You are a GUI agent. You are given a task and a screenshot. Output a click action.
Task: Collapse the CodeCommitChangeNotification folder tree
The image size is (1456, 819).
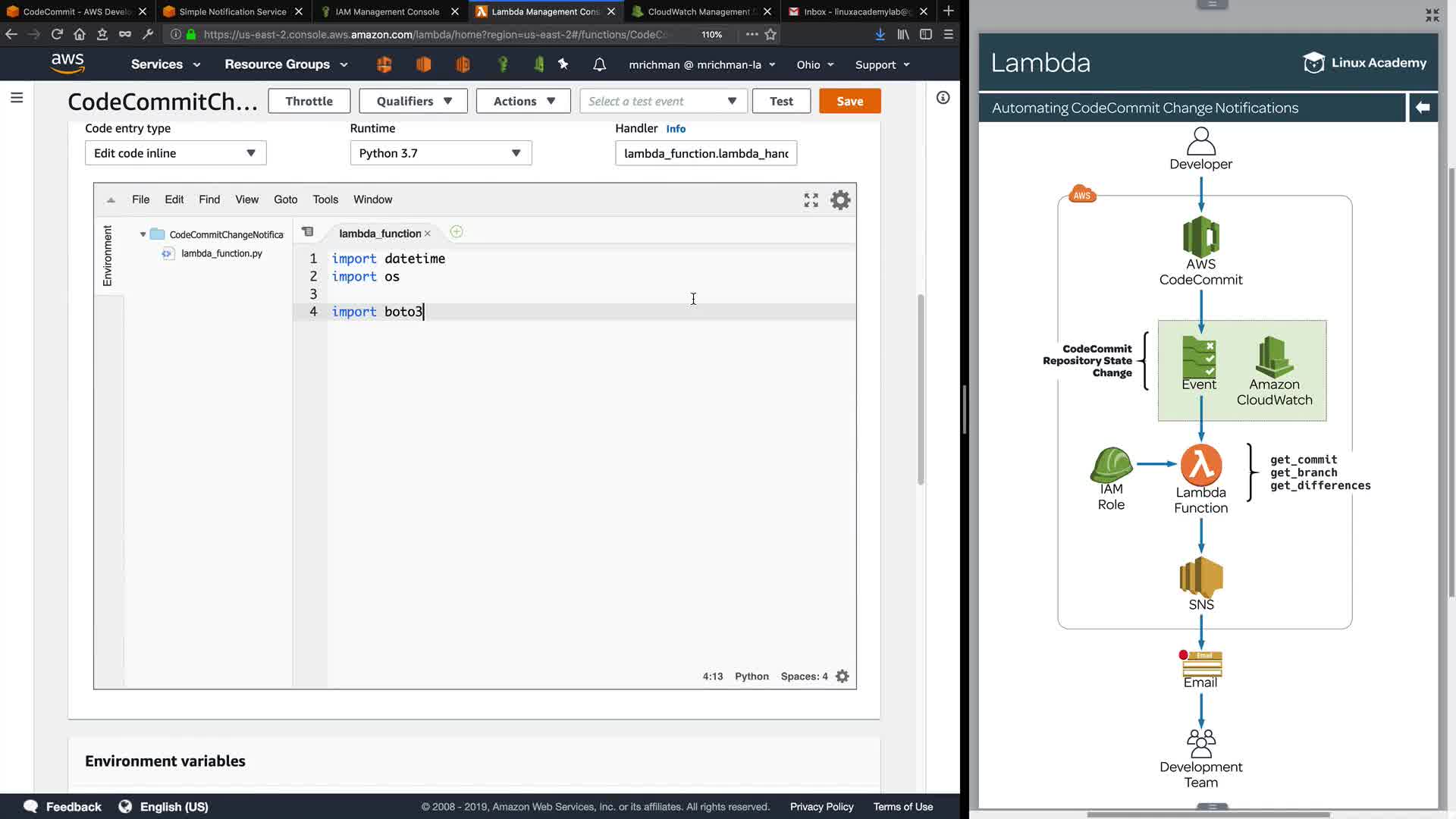[x=143, y=234]
